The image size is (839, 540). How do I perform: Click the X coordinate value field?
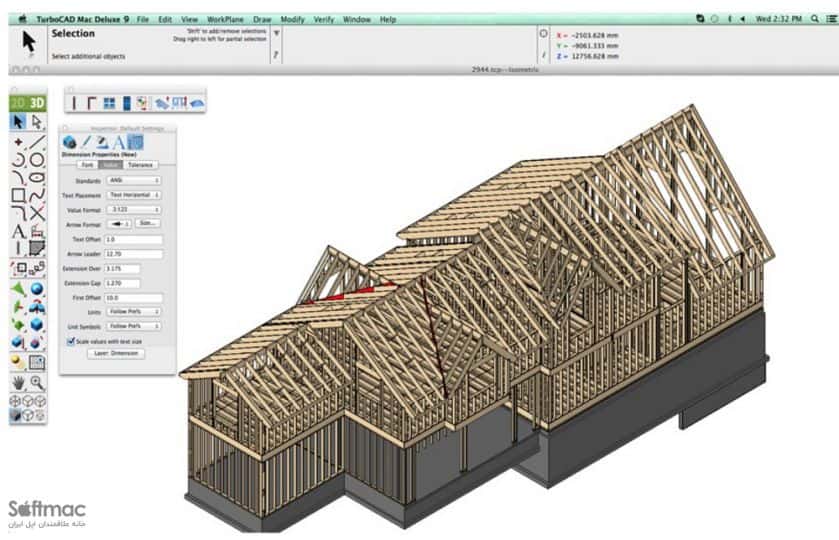[594, 35]
